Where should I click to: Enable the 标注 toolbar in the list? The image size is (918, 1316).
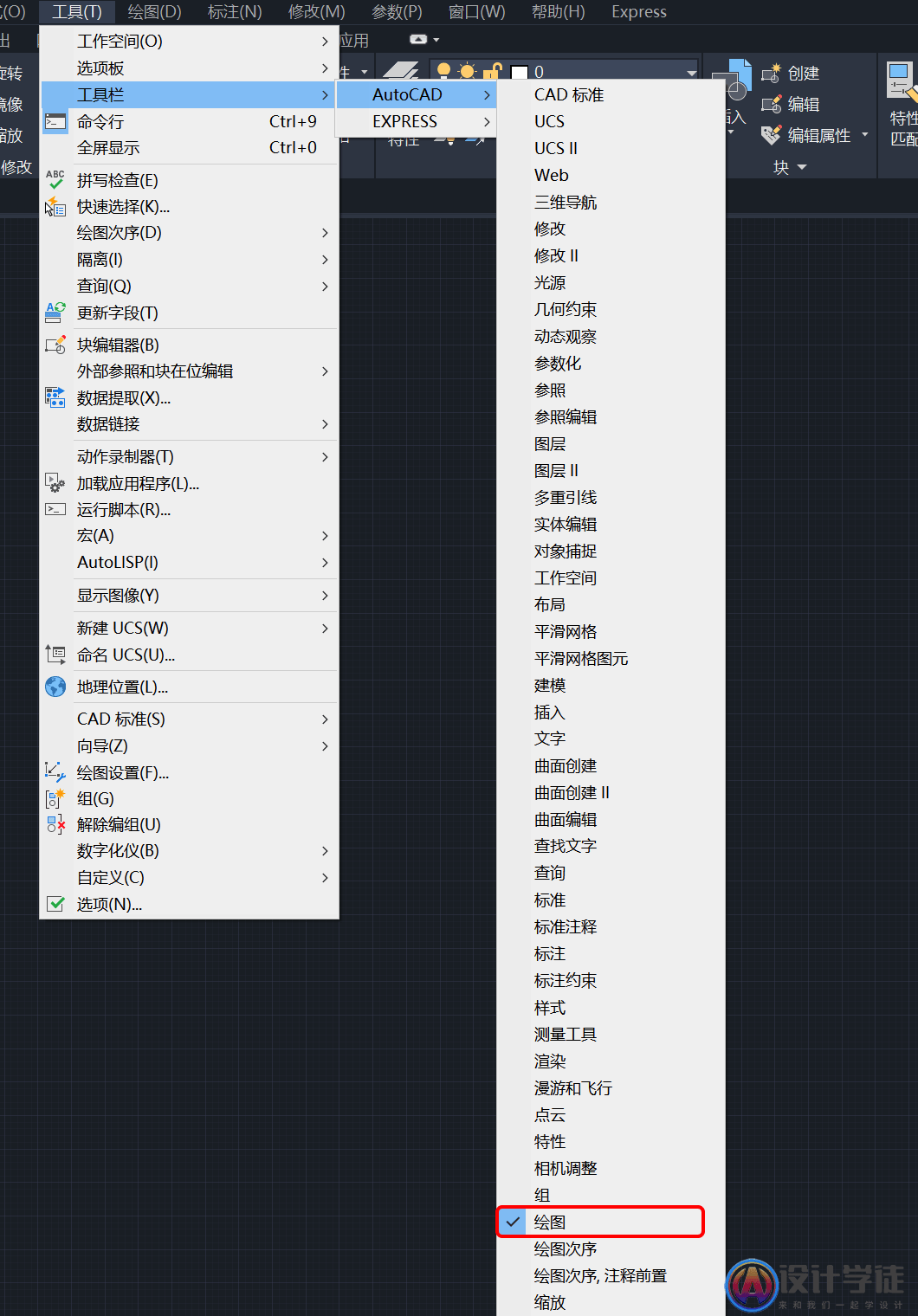click(x=611, y=953)
